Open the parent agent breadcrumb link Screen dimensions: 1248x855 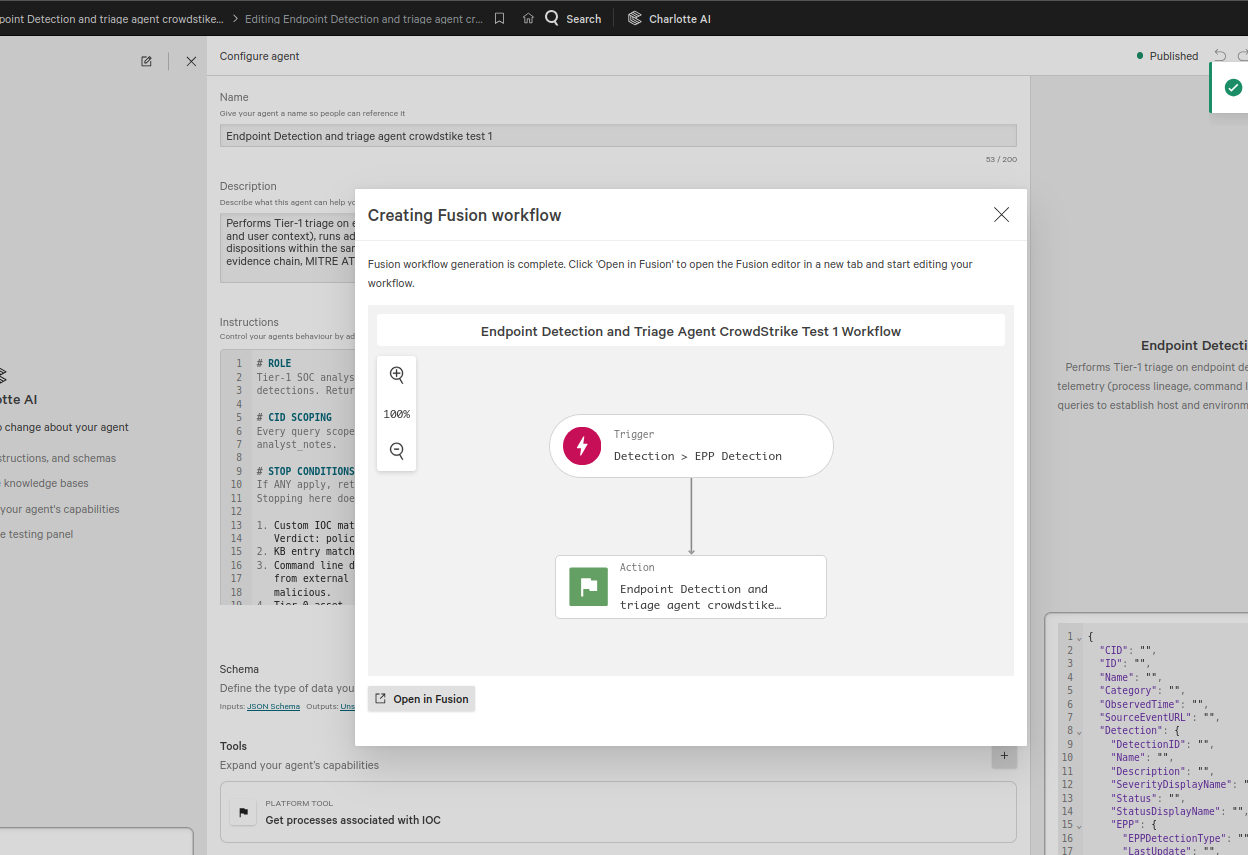112,19
